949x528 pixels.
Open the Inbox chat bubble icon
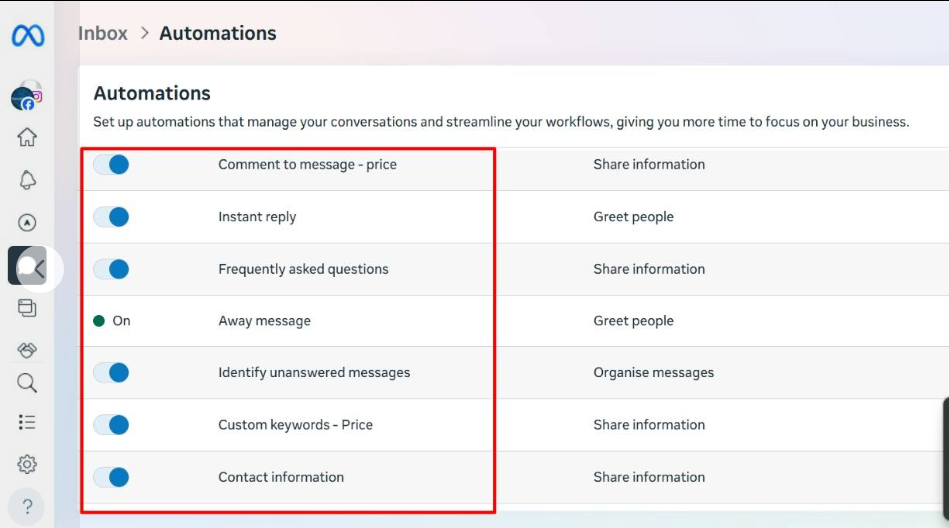28,266
